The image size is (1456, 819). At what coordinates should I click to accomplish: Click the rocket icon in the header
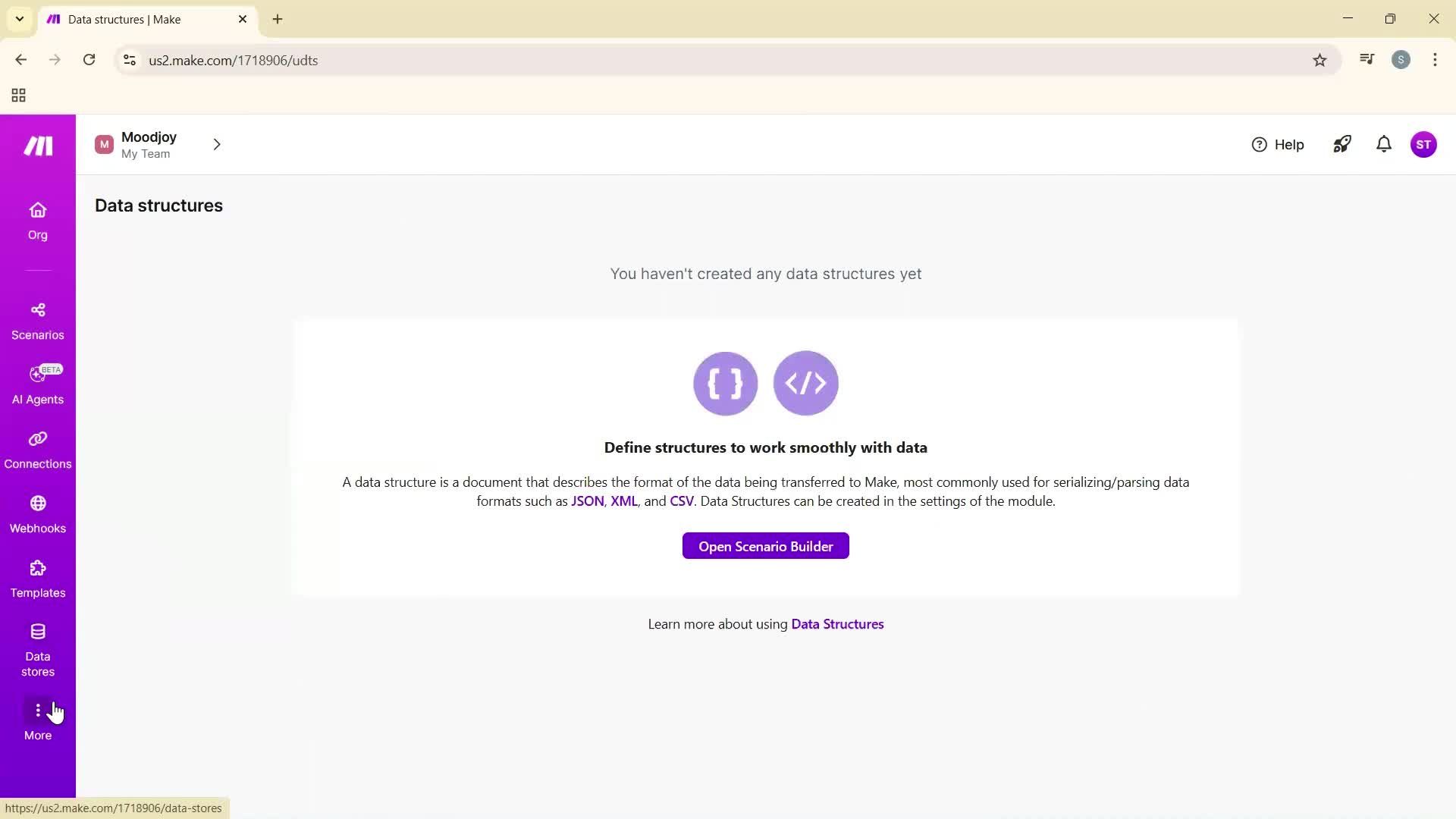tap(1341, 144)
